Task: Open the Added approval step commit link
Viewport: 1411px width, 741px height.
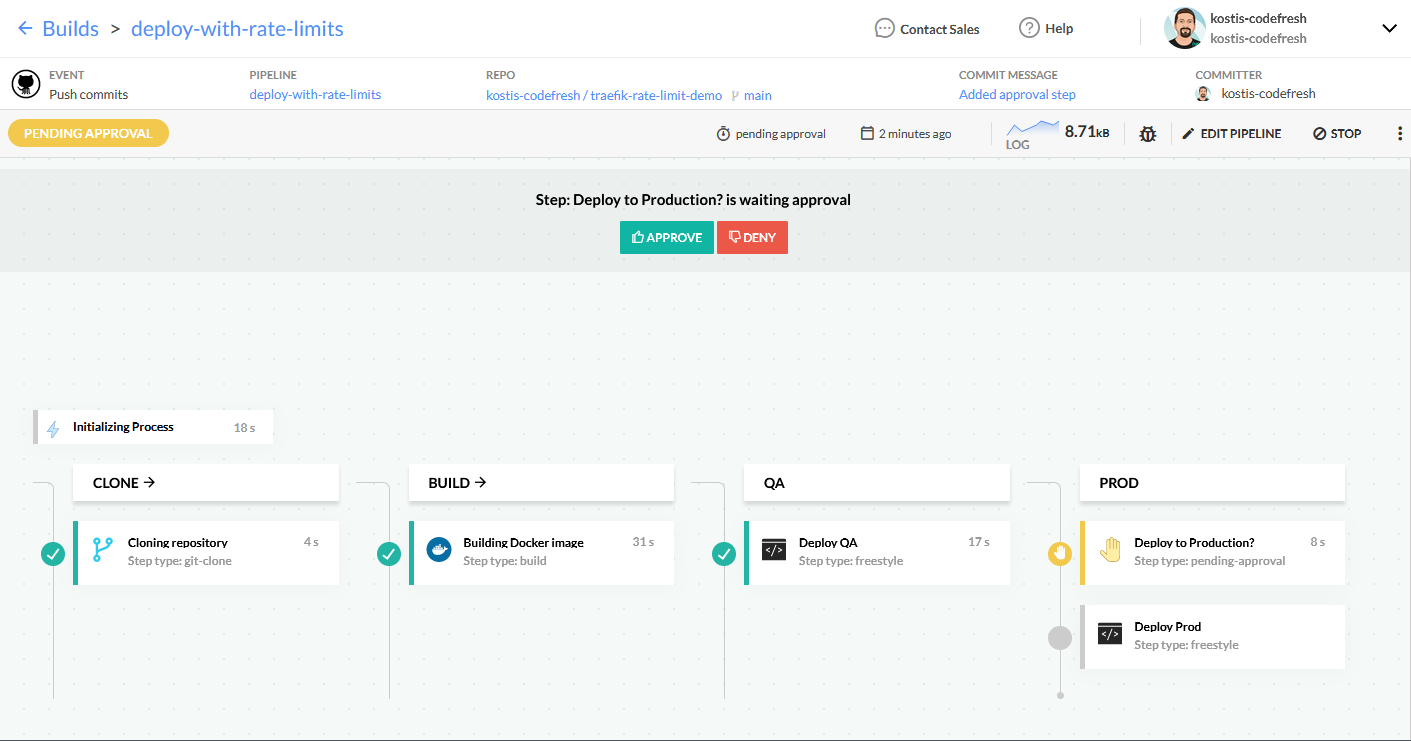Action: (1017, 95)
